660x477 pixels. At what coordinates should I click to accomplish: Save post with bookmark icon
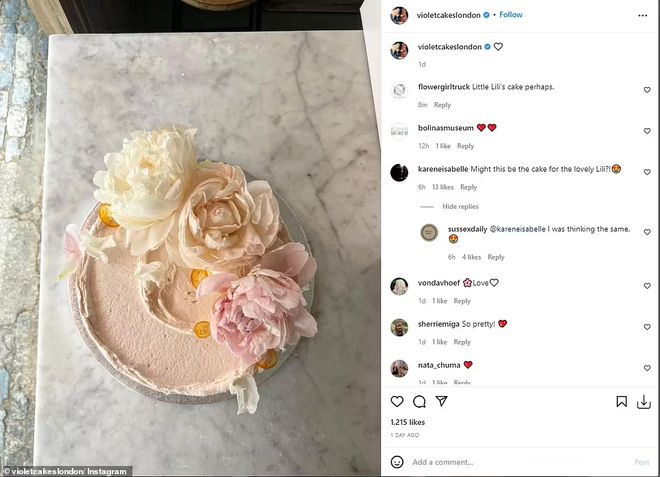pos(621,402)
